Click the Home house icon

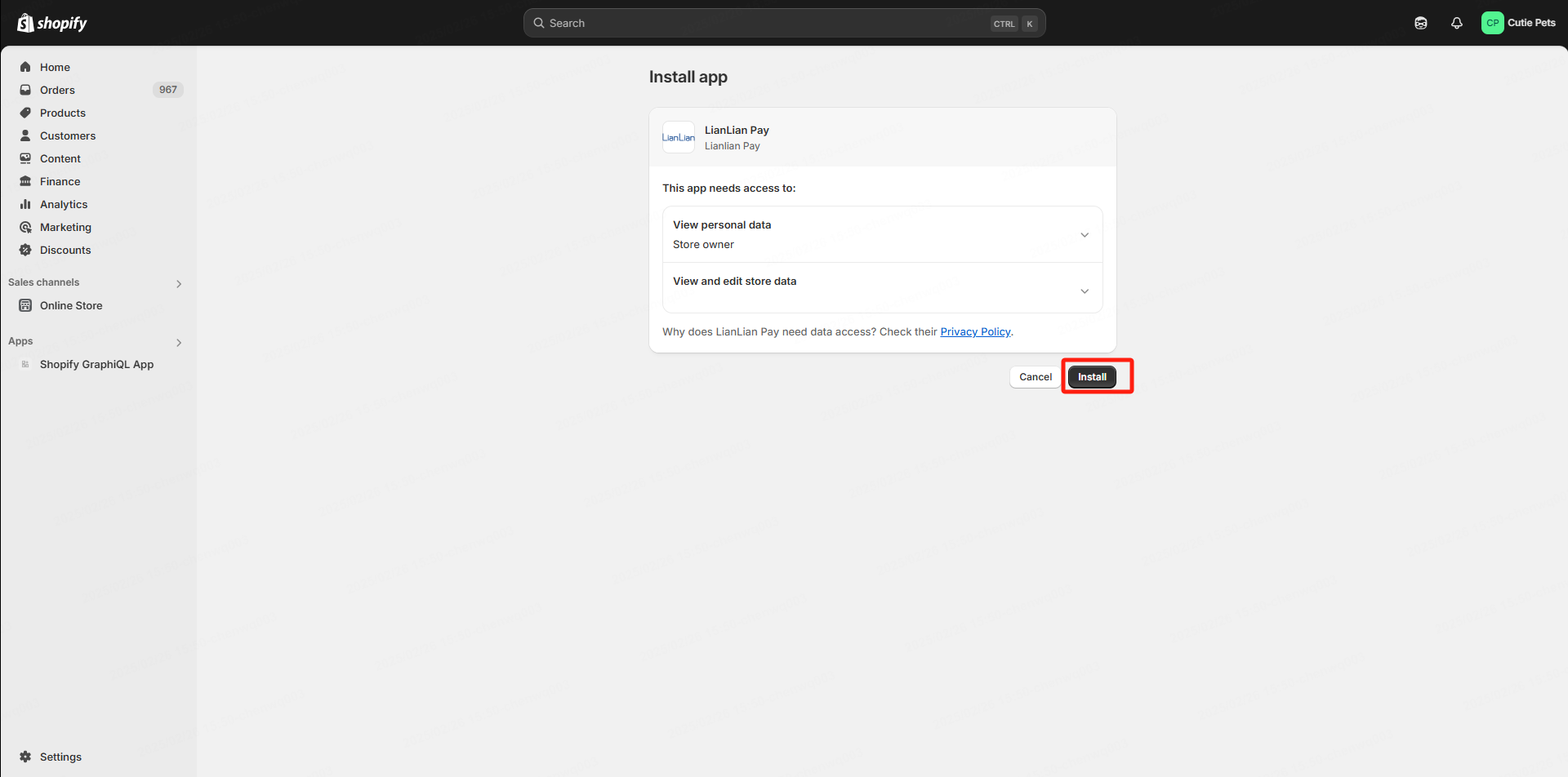click(x=25, y=67)
